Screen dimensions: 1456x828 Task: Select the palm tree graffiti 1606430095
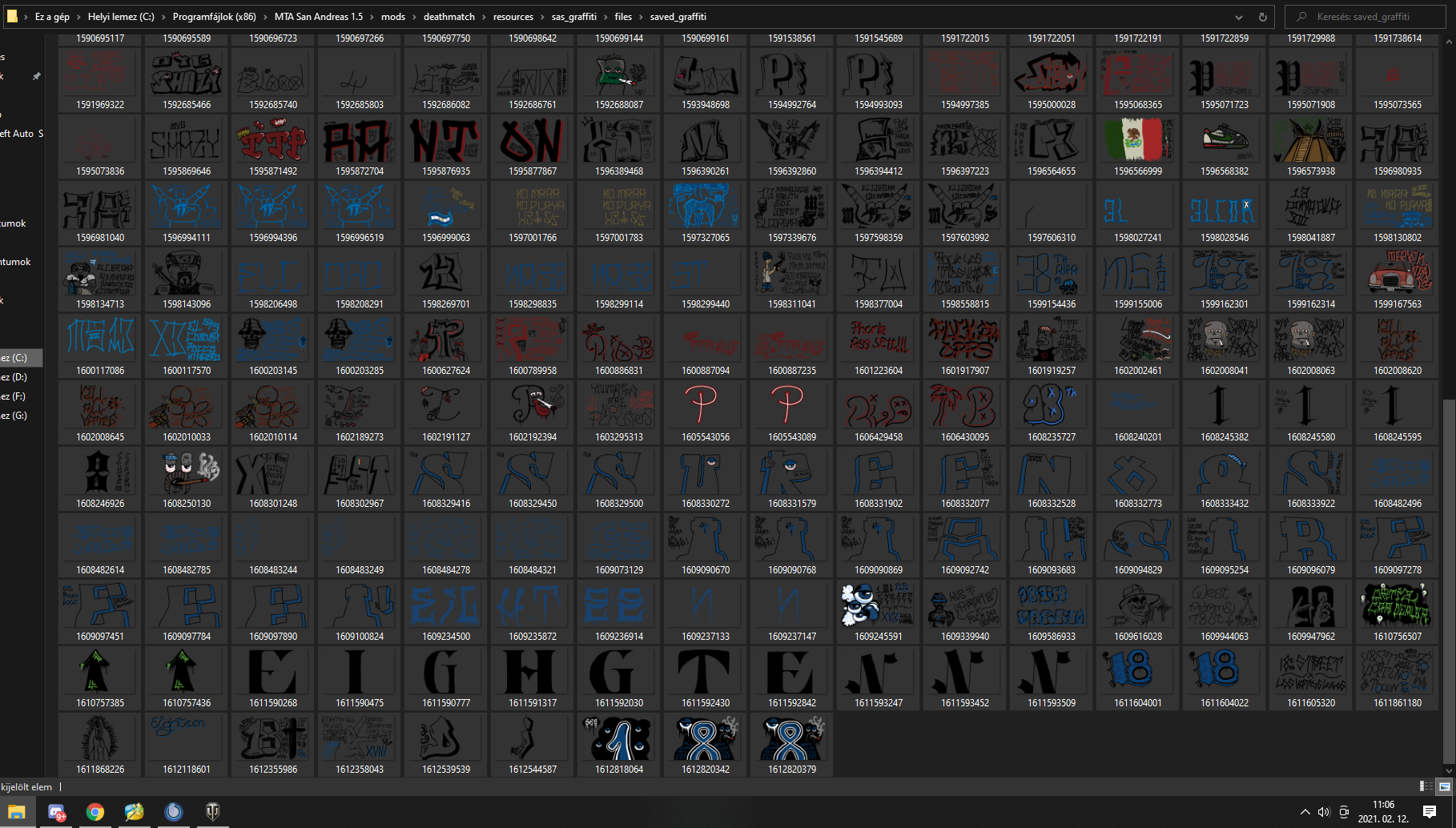coord(965,412)
